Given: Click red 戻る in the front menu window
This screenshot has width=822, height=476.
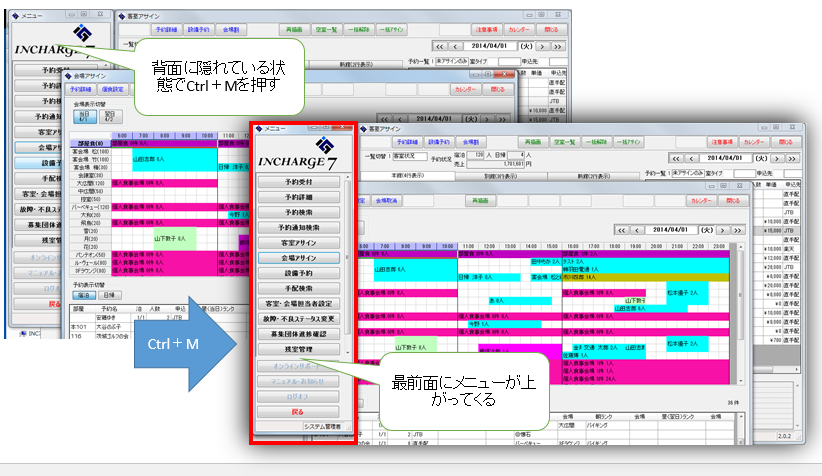Looking at the screenshot, I should click(x=298, y=412).
